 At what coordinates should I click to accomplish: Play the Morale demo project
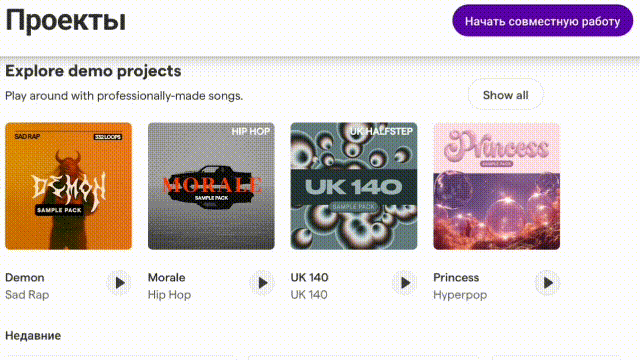pos(262,283)
